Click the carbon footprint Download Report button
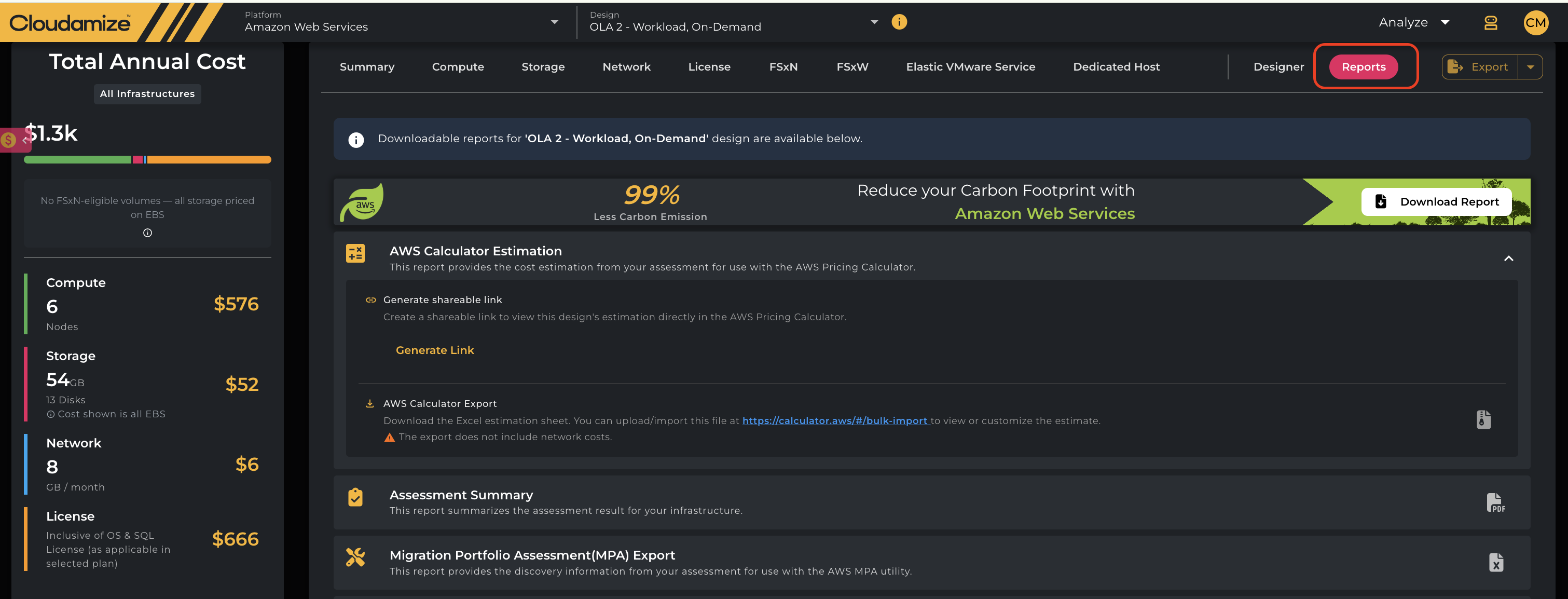Screen dimensions: 1568x599 (x=1437, y=202)
